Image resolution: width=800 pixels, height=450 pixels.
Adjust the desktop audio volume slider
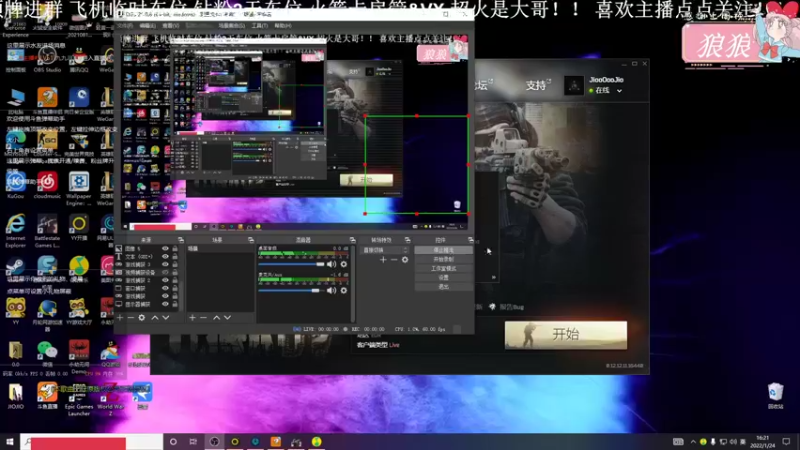pyautogui.click(x=291, y=264)
